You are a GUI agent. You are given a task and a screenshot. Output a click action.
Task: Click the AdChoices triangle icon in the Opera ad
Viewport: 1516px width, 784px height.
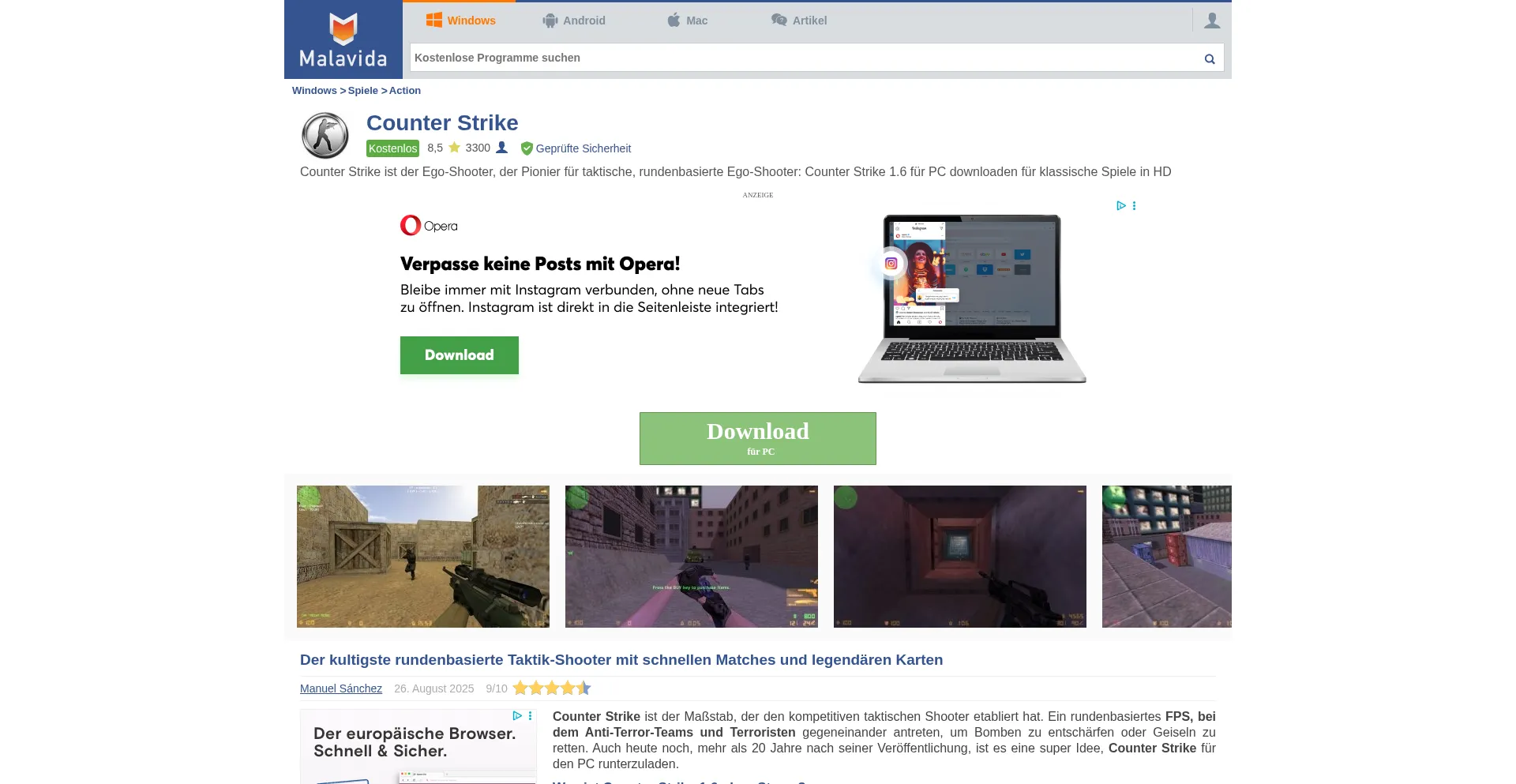1120,206
